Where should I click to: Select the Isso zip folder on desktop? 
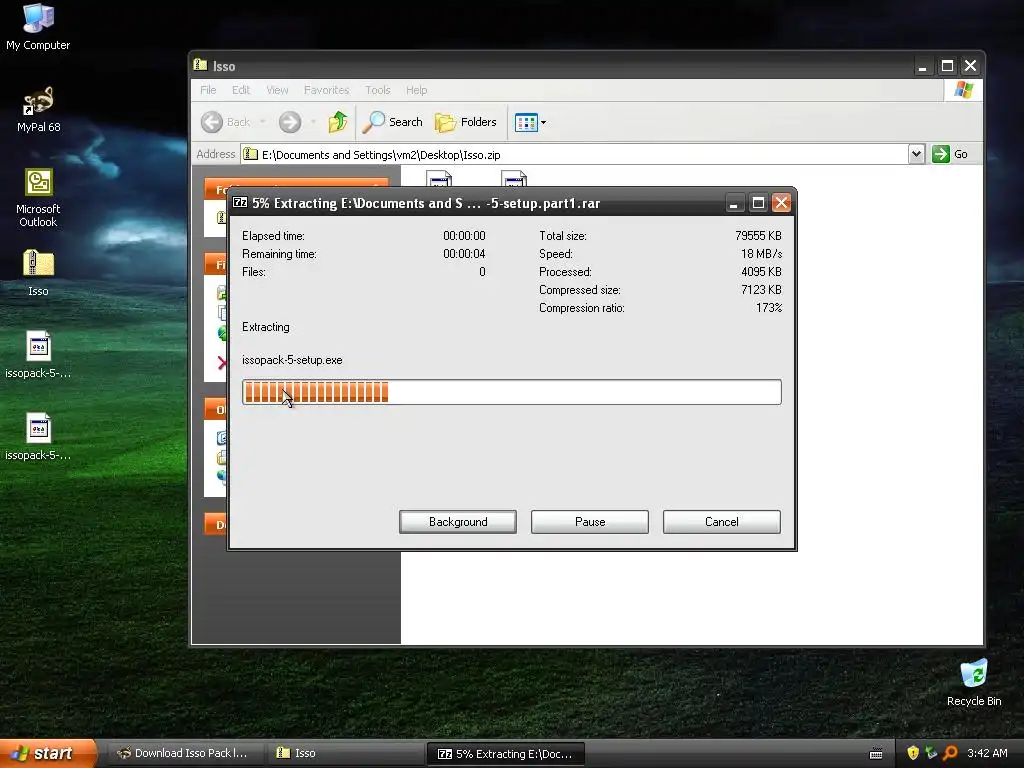point(38,273)
